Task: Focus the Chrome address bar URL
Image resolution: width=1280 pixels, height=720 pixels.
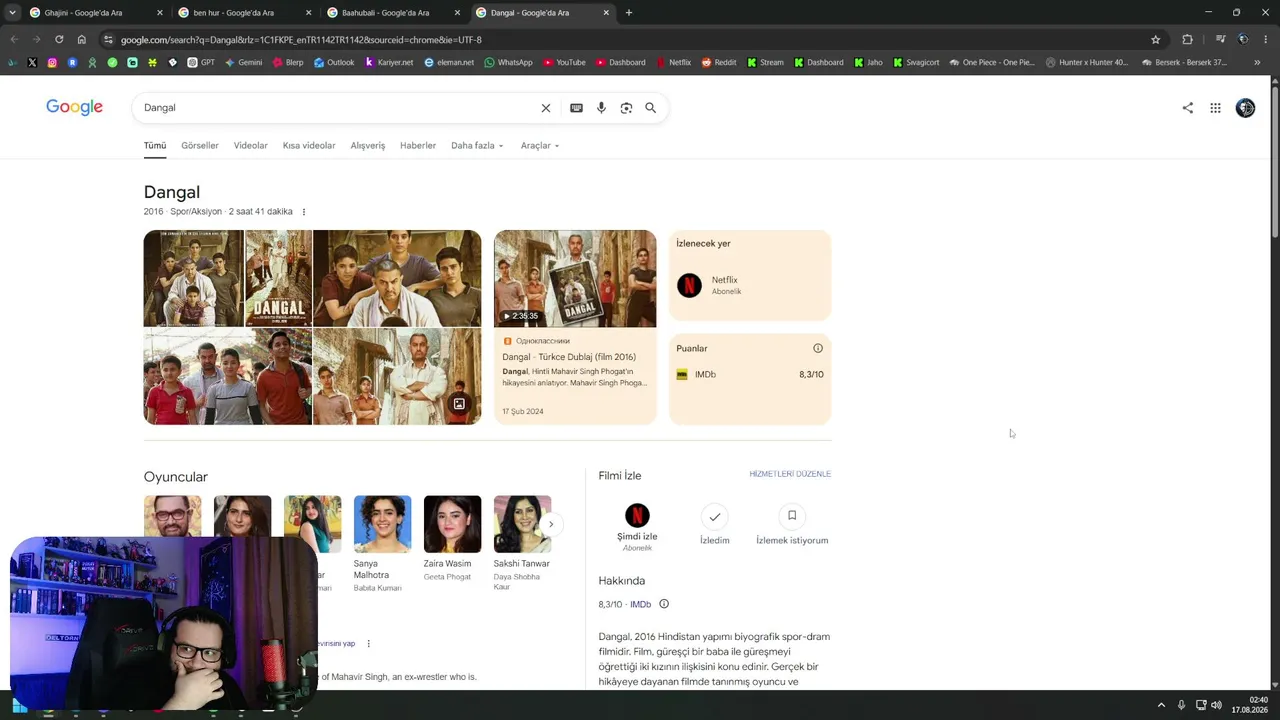Action: (630, 40)
